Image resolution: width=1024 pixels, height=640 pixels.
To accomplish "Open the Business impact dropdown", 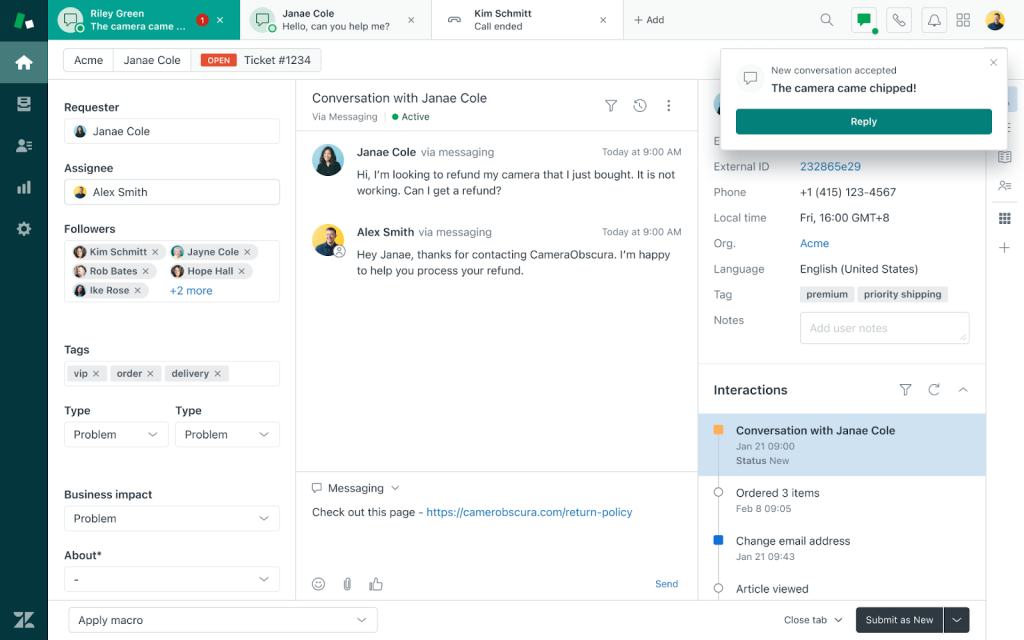I will [x=171, y=518].
